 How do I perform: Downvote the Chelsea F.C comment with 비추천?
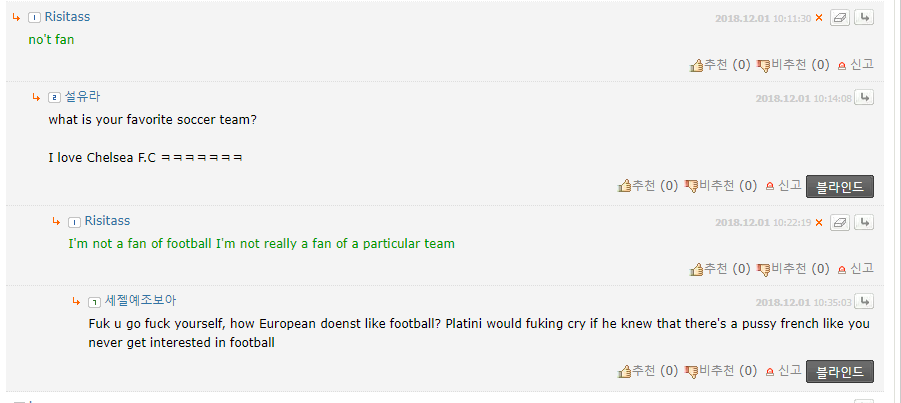tap(721, 186)
